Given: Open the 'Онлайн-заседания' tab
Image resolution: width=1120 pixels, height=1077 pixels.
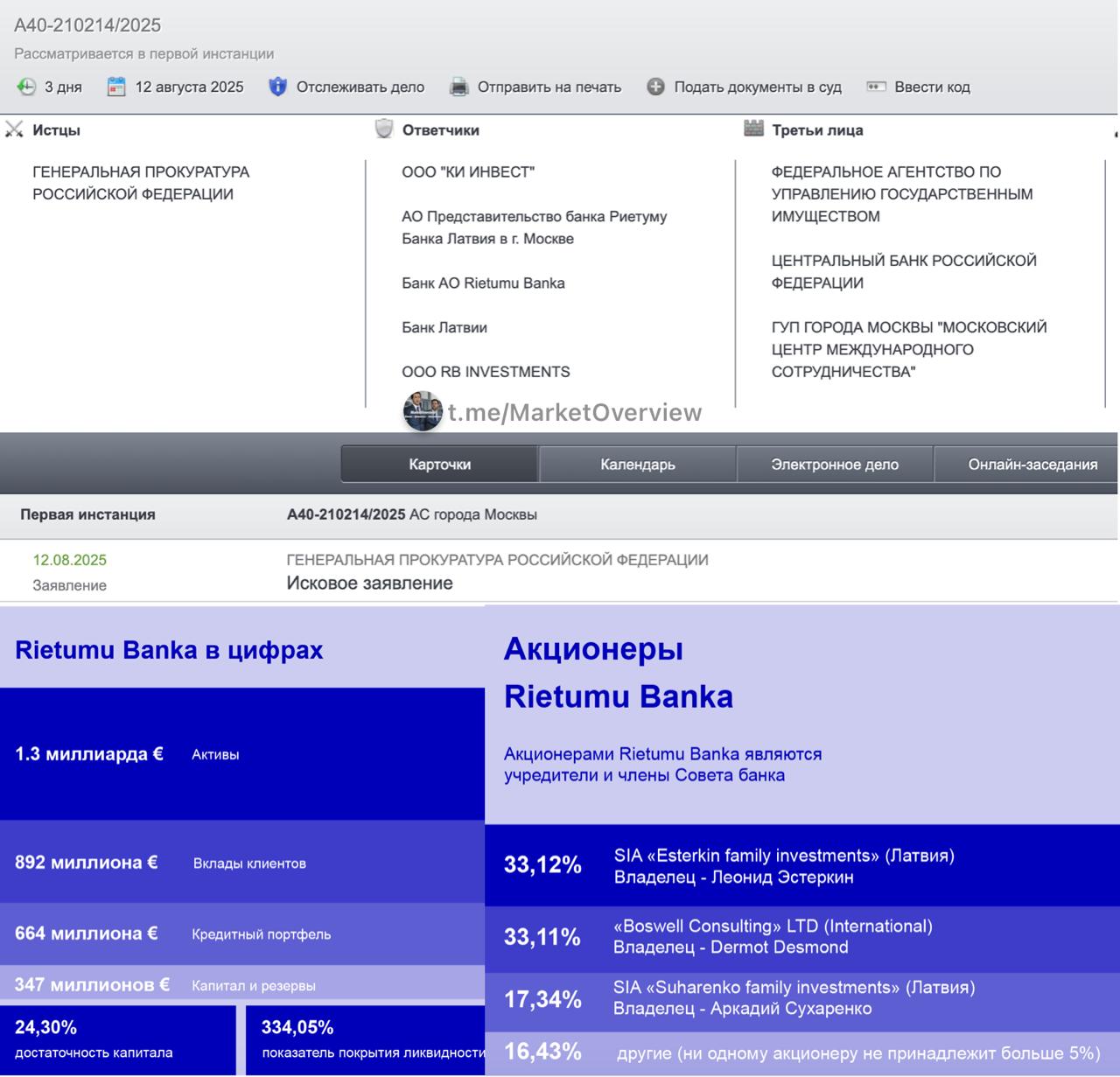Looking at the screenshot, I should tap(1027, 465).
